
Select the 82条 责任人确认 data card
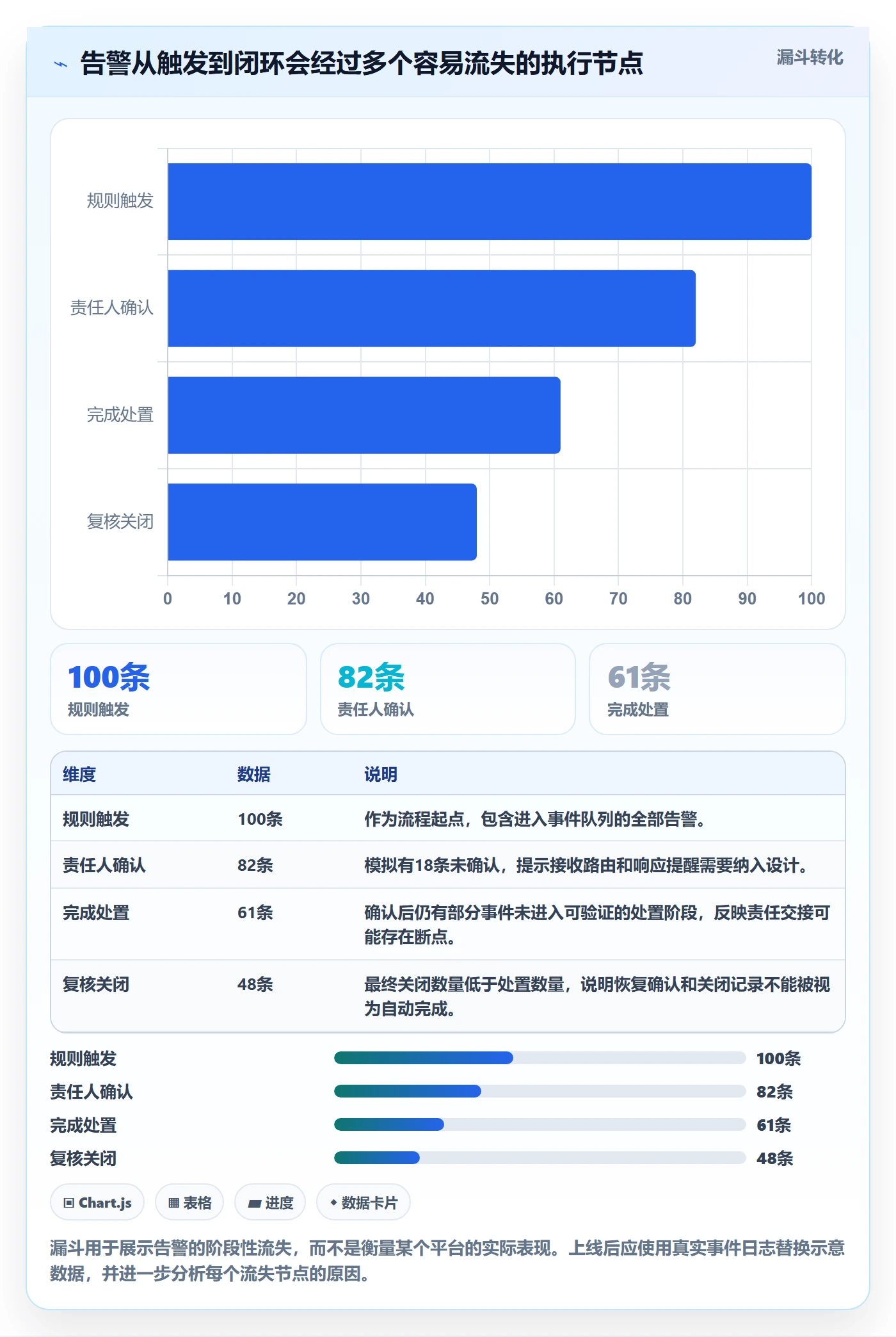[x=448, y=689]
